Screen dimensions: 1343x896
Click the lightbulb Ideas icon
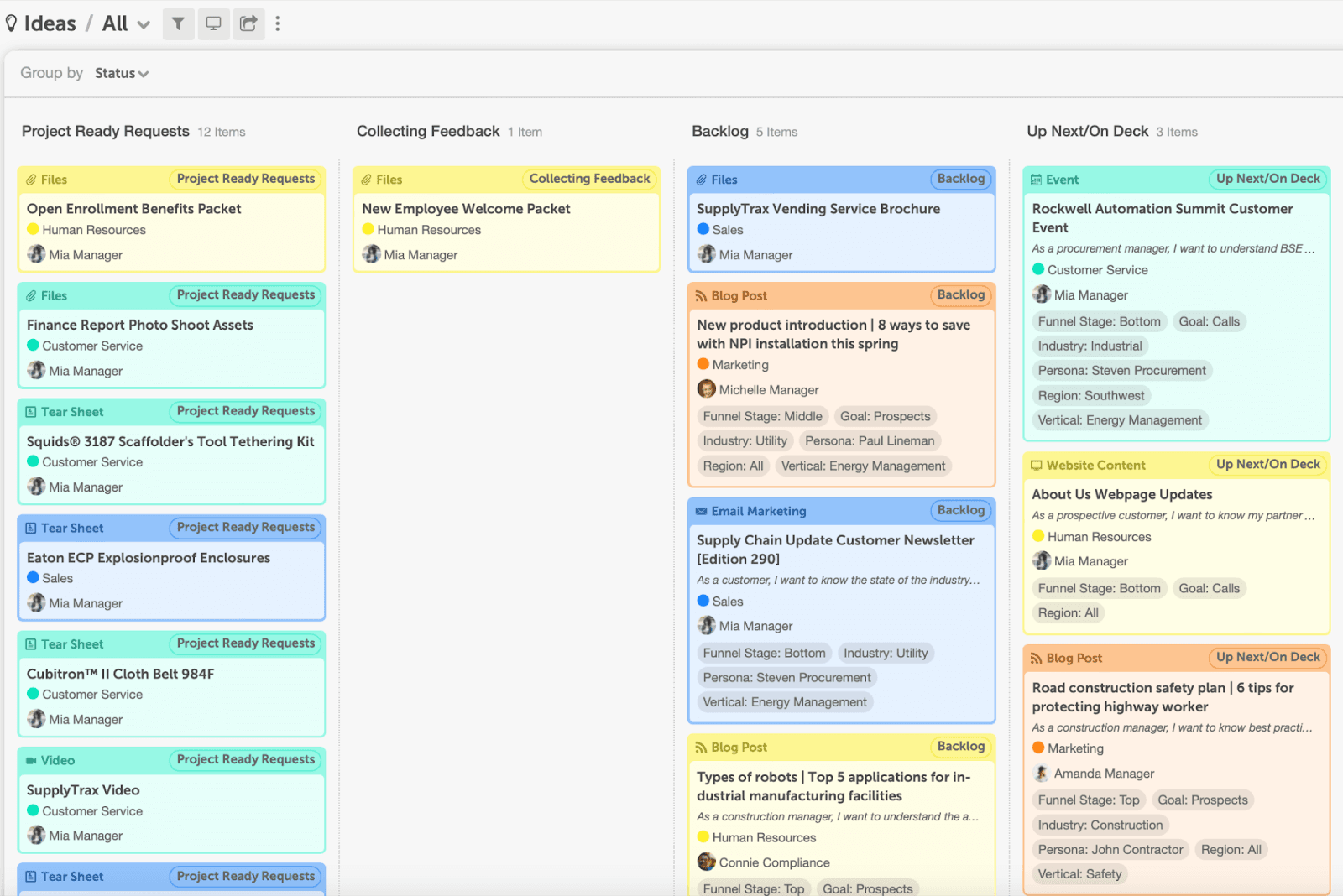(12, 23)
